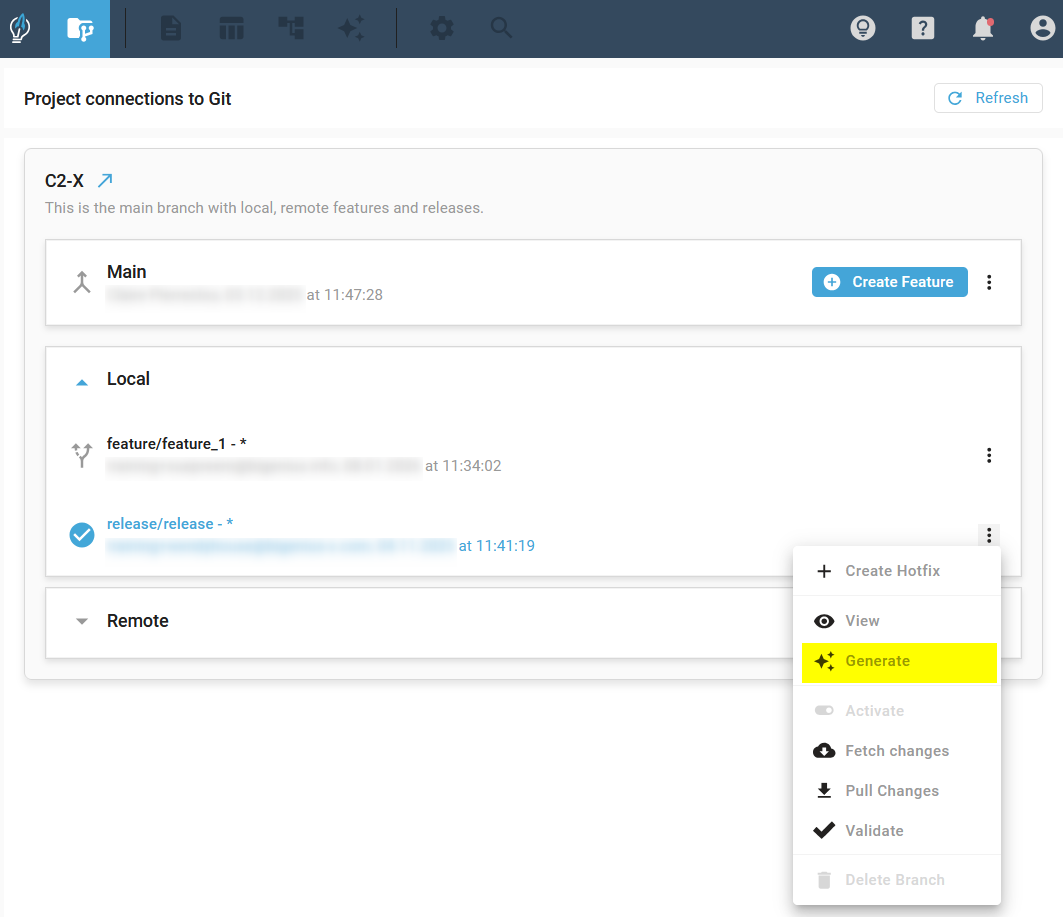The image size is (1063, 917).
Task: Select View with the eye icon
Action: pos(862,621)
